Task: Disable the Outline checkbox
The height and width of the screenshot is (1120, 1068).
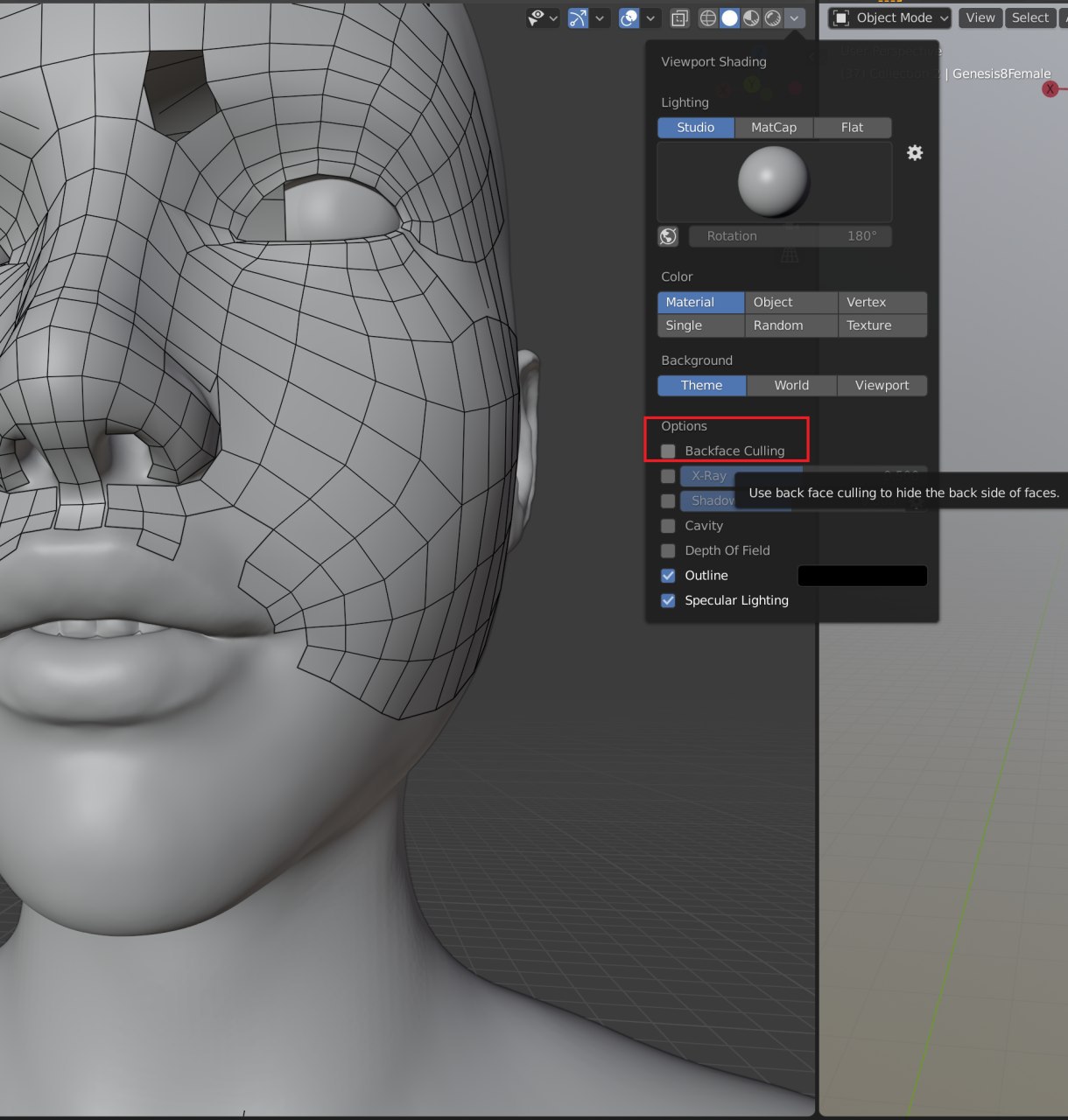Action: pos(668,576)
